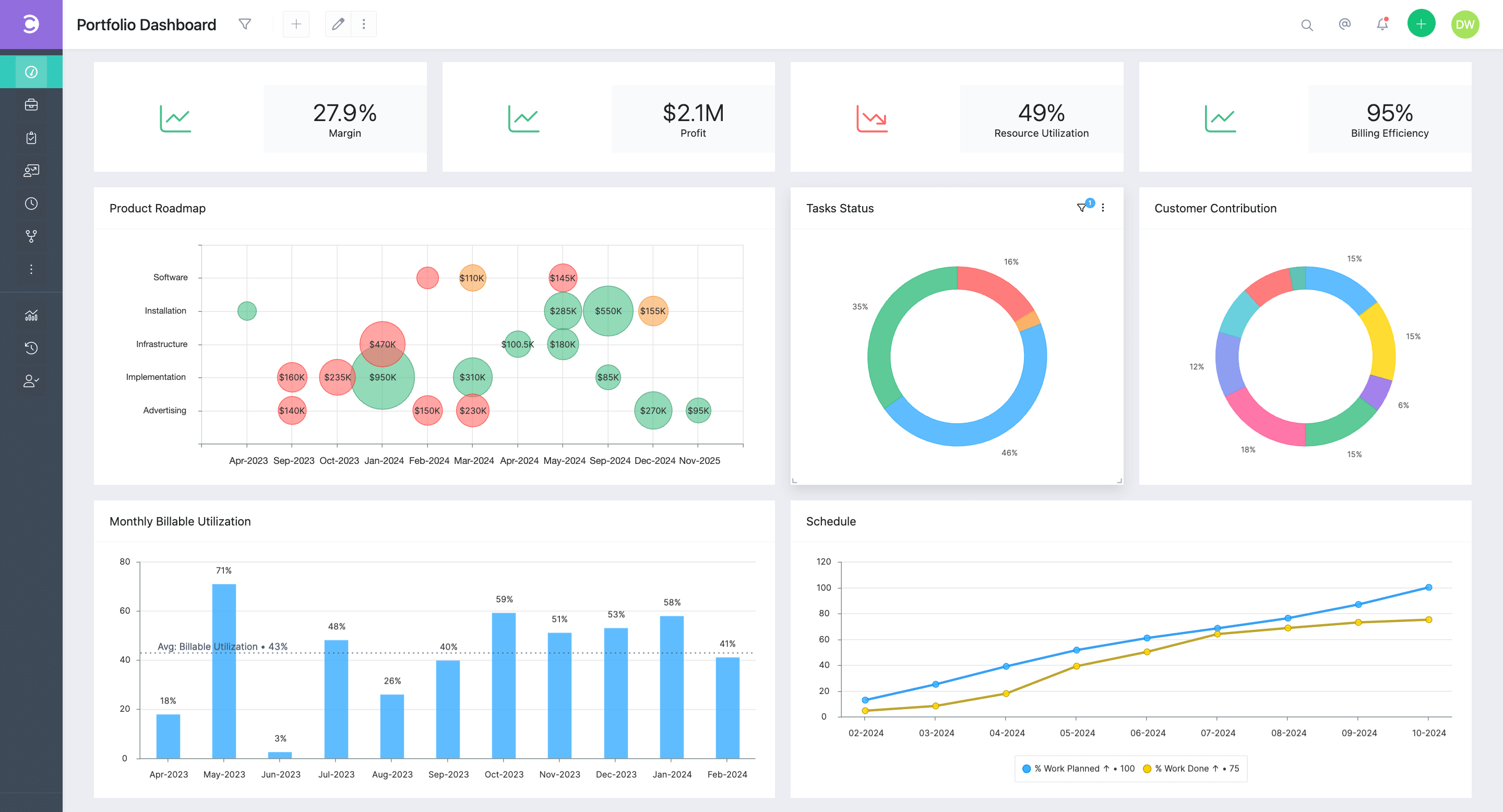Screen dimensions: 1503x812
Task: Open the briefcase projects sidebar icon
Action: pos(31,105)
